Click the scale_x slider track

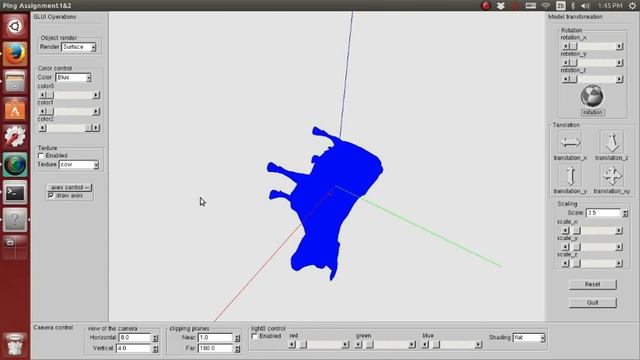point(592,231)
